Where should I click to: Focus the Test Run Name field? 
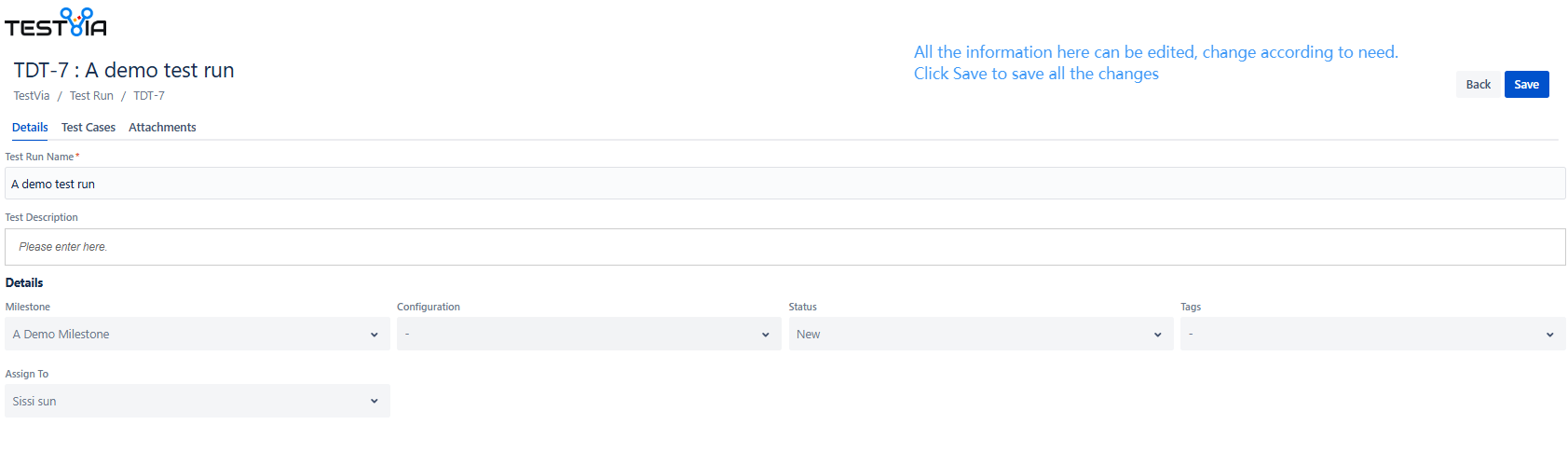tap(784, 184)
